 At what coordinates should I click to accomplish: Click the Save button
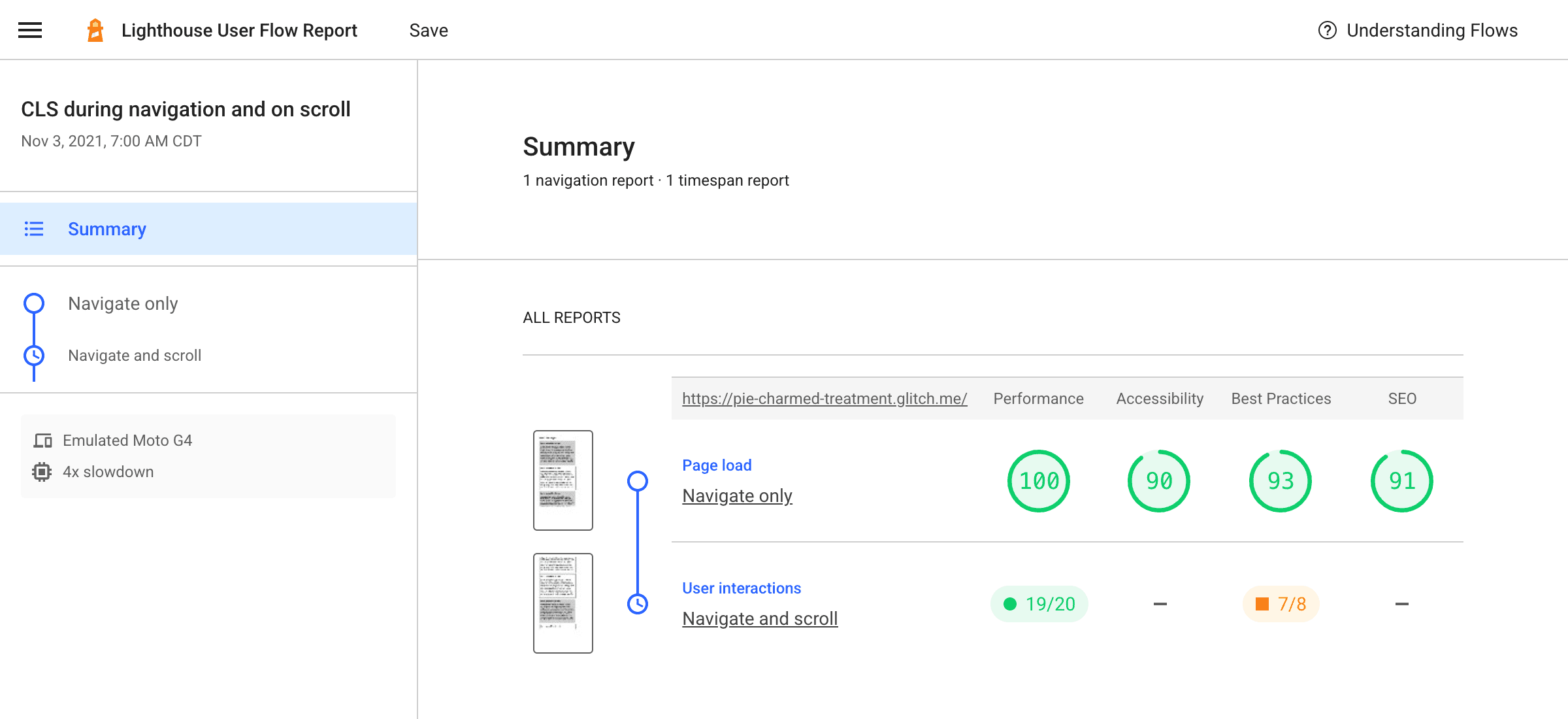coord(429,30)
